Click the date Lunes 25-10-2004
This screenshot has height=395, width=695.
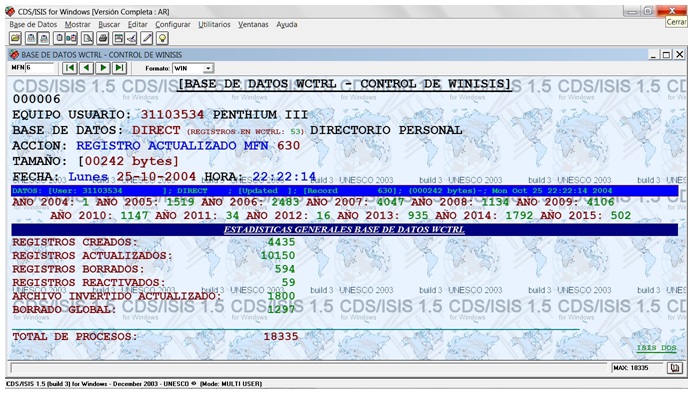click(x=132, y=177)
